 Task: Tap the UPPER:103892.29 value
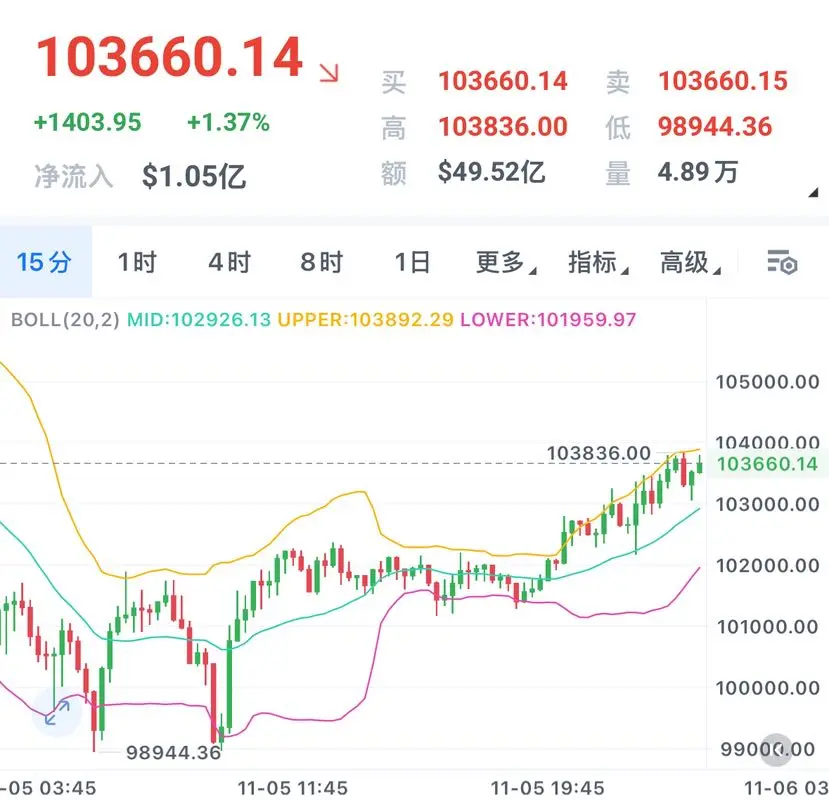coord(365,319)
